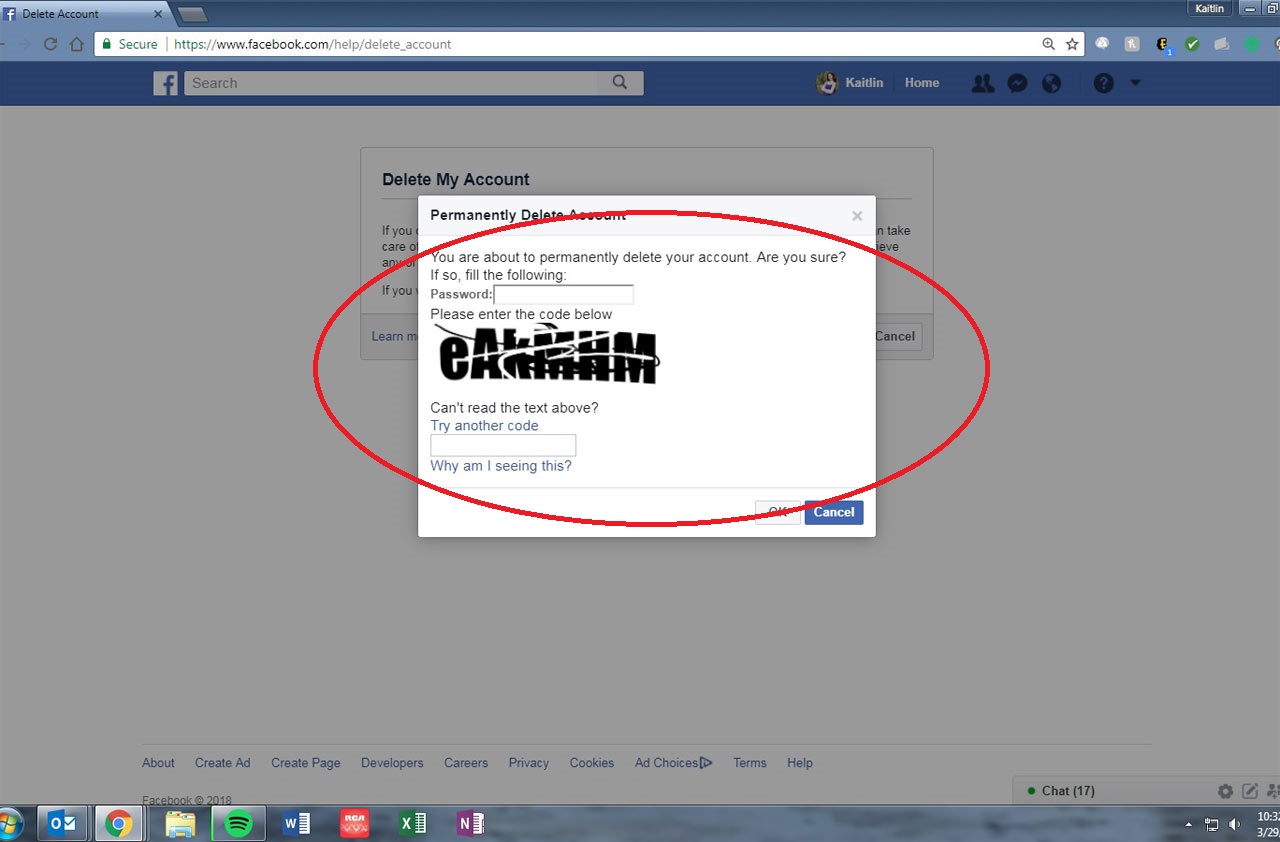
Task: Open the Help footer link
Action: click(800, 763)
